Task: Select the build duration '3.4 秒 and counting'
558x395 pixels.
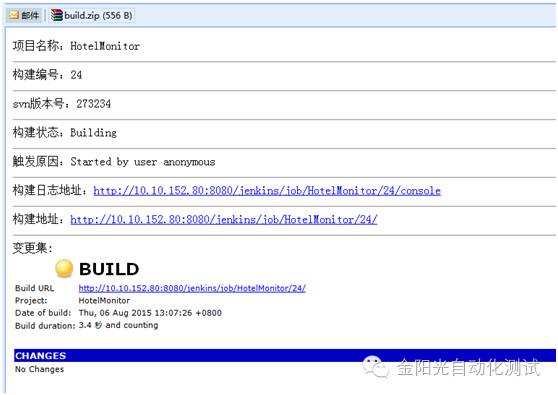Action: point(119,325)
